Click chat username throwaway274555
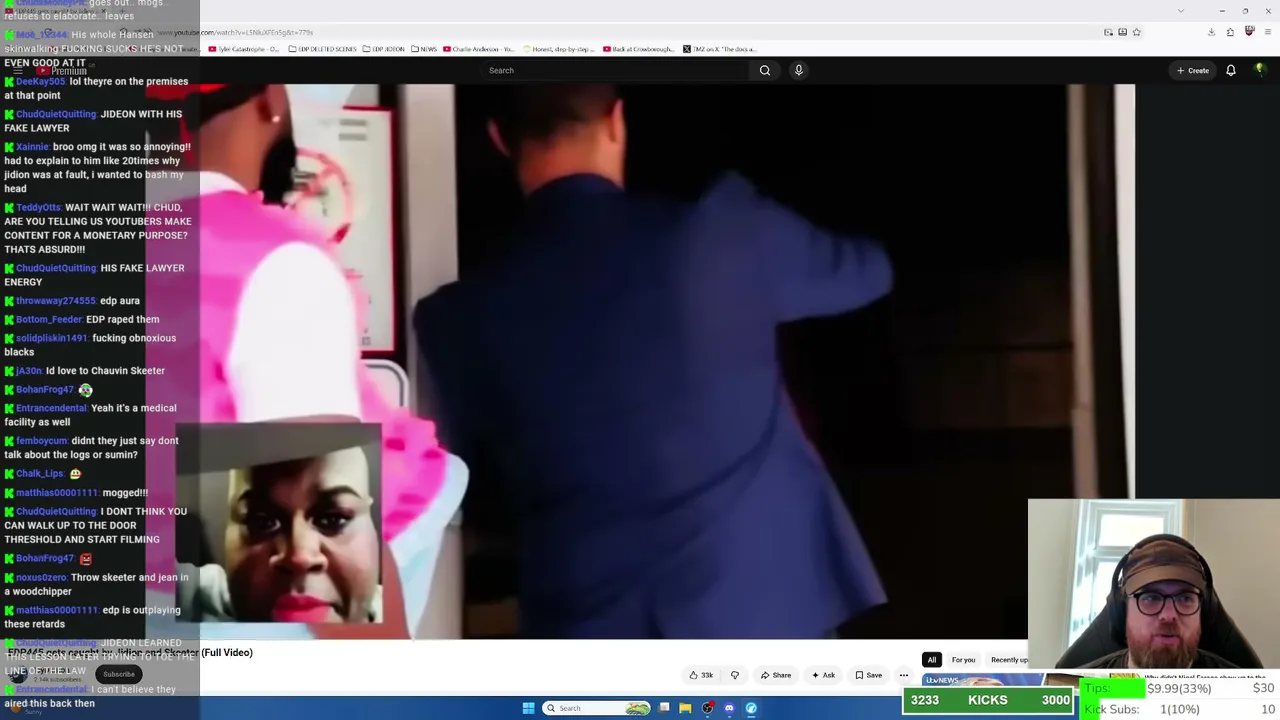1280x720 pixels. (x=56, y=301)
